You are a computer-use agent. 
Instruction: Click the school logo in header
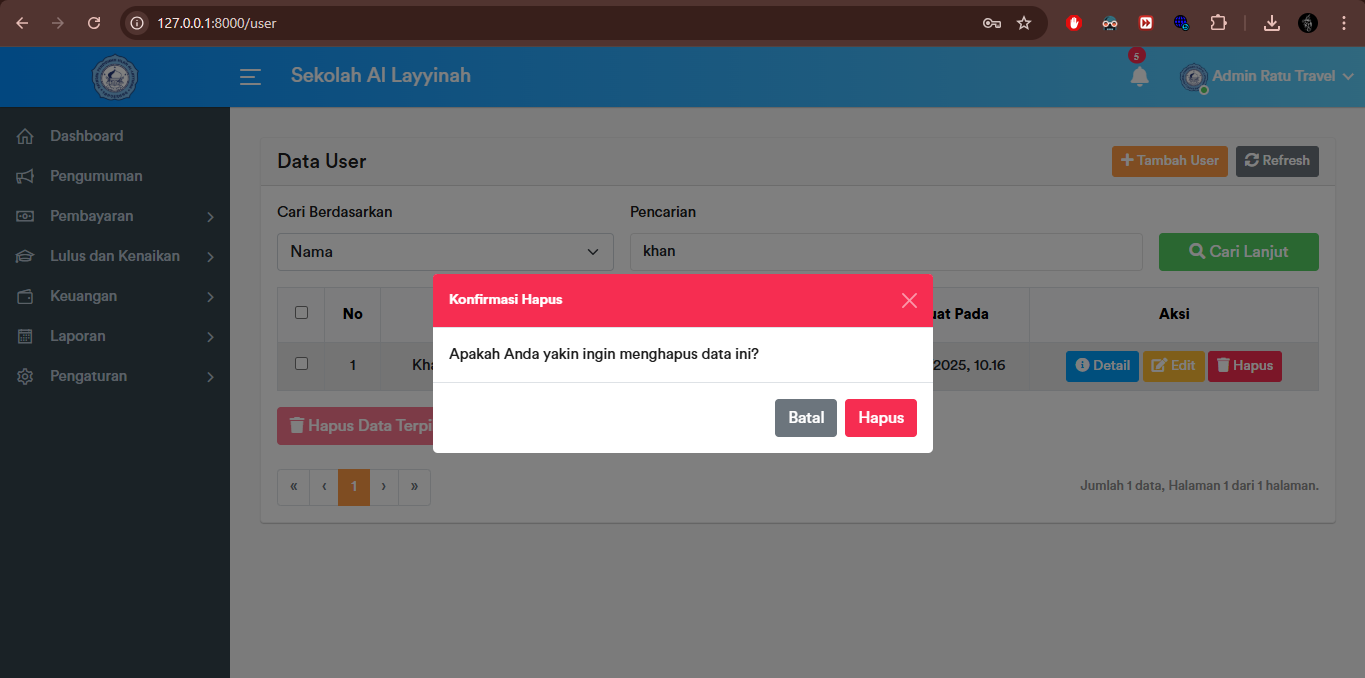(x=114, y=77)
